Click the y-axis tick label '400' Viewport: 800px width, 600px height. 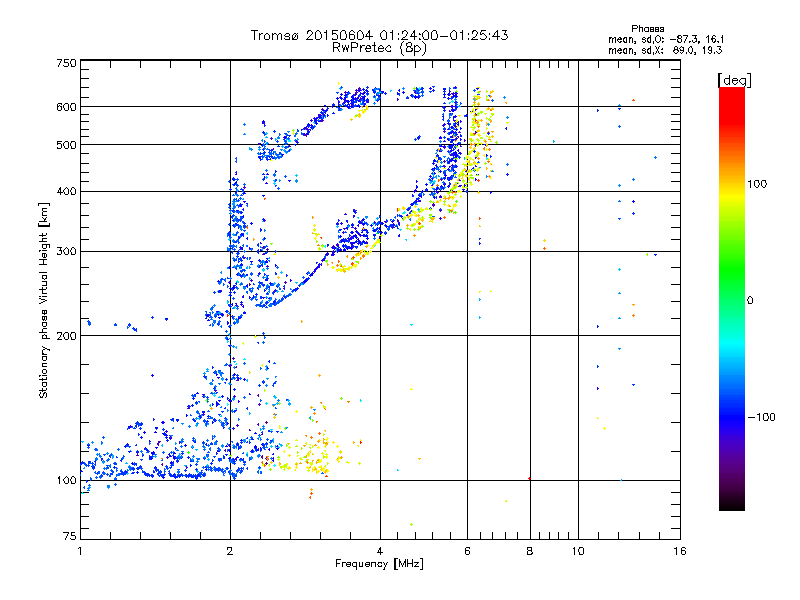(66, 192)
